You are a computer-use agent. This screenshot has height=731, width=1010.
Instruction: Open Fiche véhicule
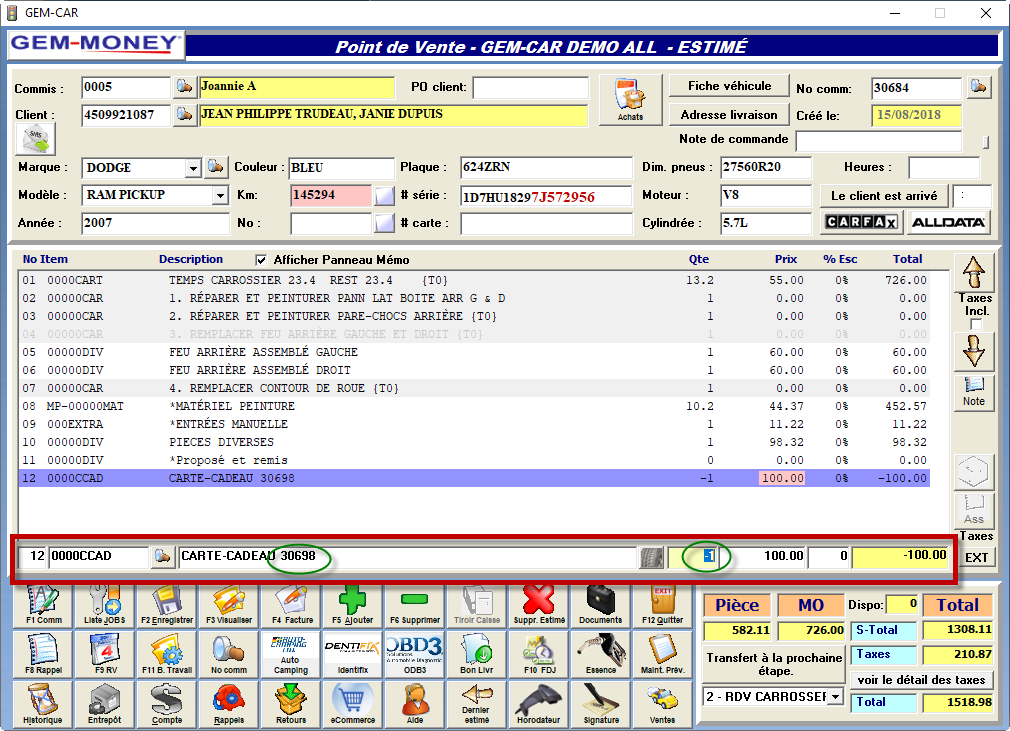(x=729, y=86)
